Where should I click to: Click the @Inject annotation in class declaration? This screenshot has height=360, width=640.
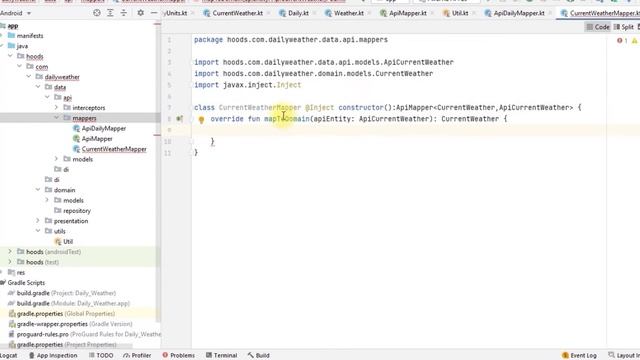pos(319,107)
